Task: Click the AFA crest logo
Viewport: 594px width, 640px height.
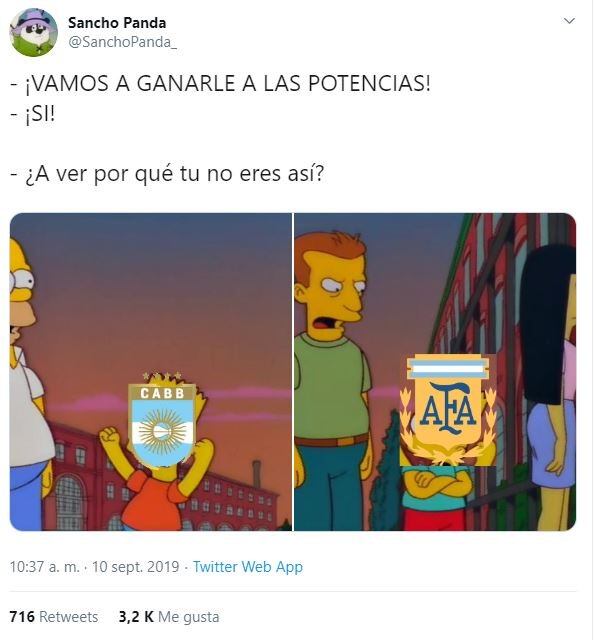Action: click(447, 410)
